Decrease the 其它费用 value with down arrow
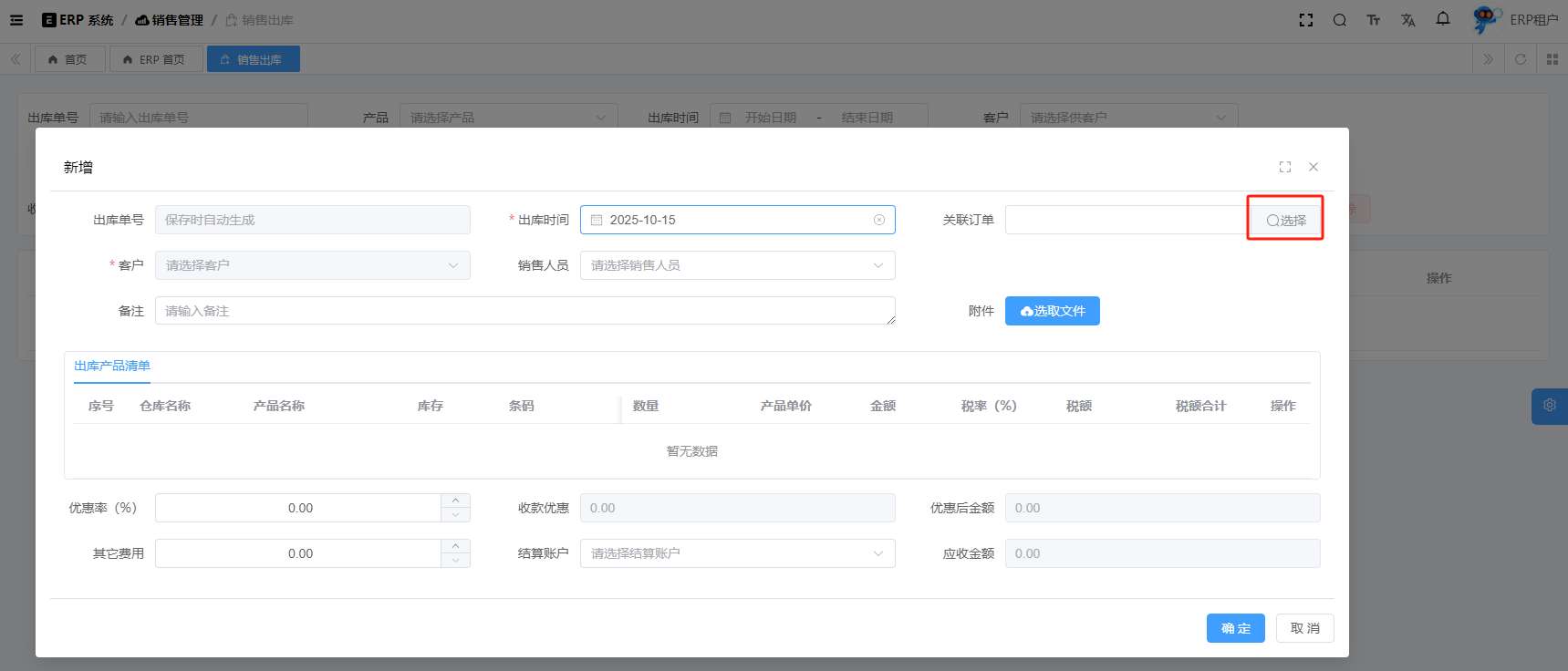The image size is (1568, 671). click(x=455, y=561)
